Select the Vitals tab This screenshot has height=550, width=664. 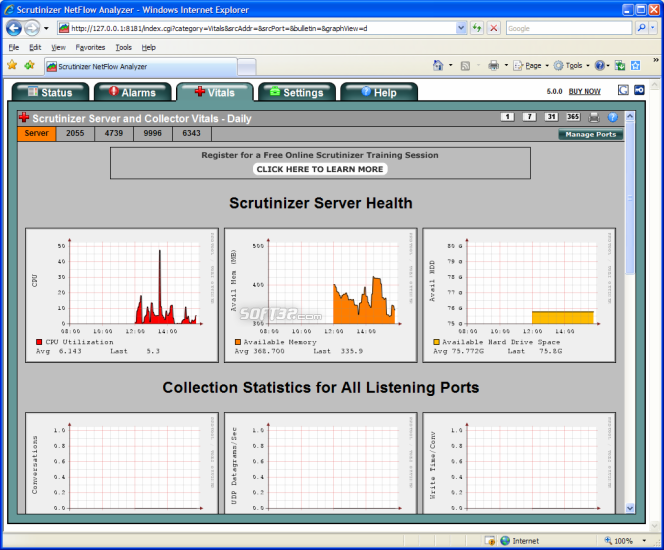[x=215, y=92]
